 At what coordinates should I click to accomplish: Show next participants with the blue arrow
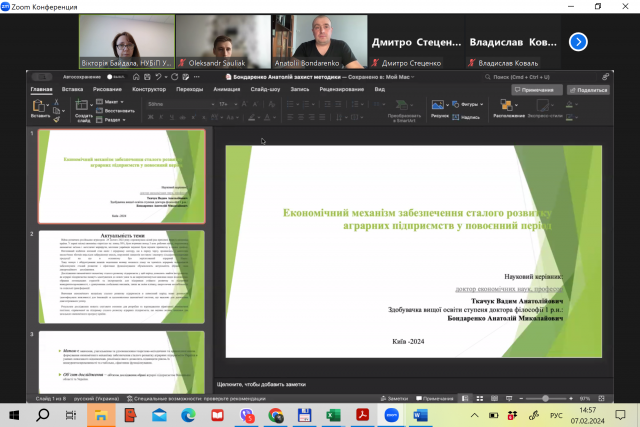(x=577, y=42)
